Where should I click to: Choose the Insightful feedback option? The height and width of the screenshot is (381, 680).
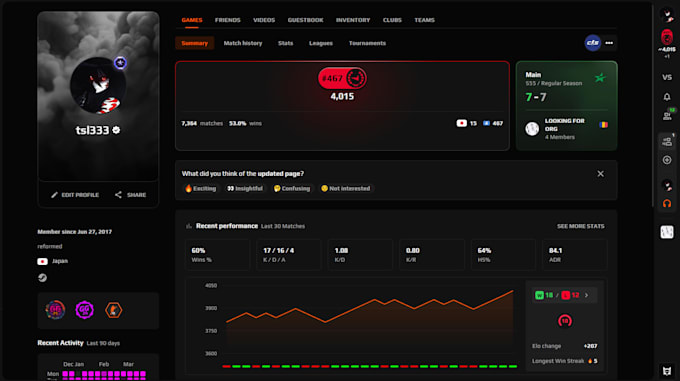coord(245,189)
